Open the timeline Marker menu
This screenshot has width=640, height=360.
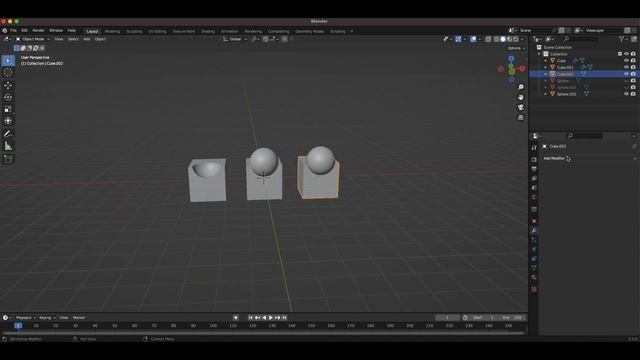click(x=79, y=318)
